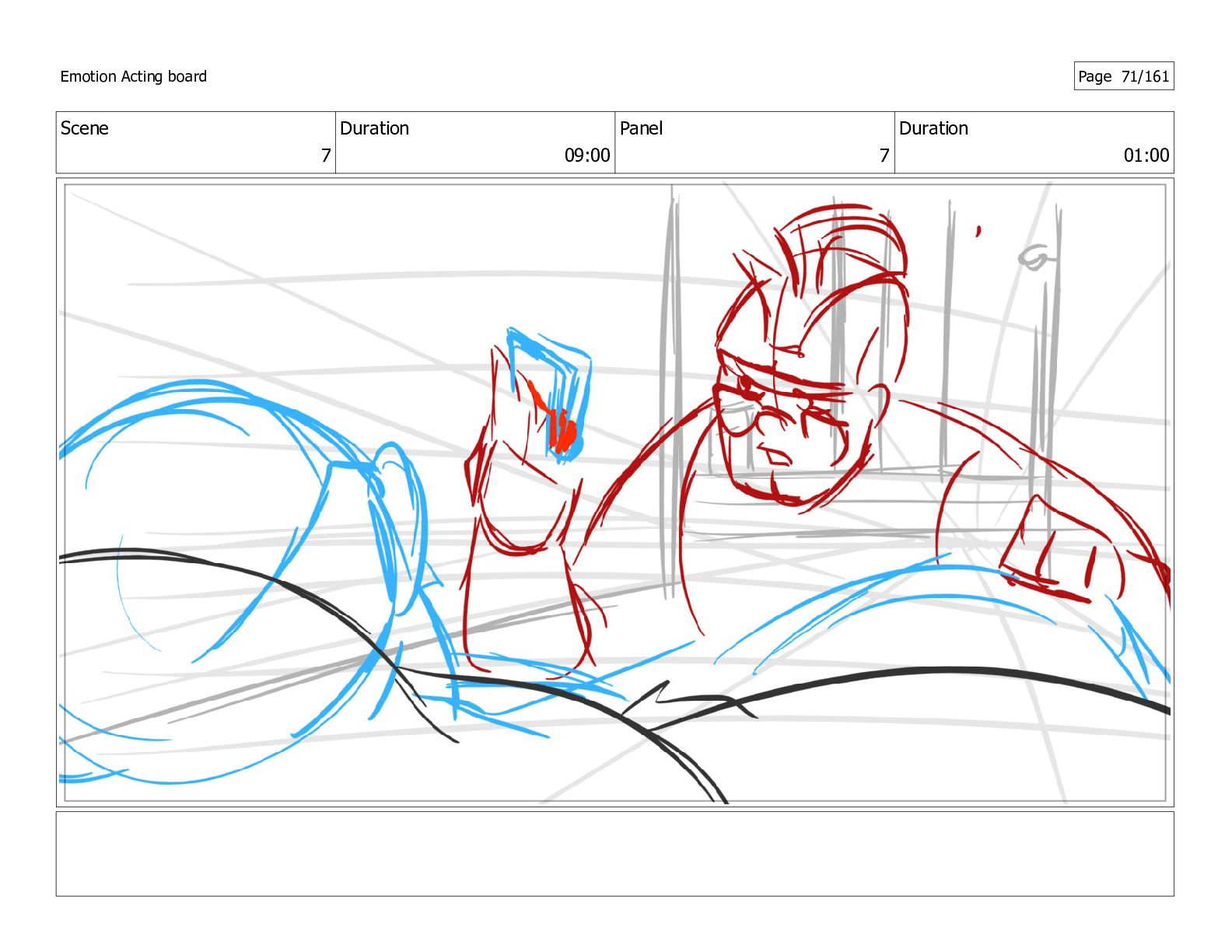Click the 'Panel' header label
The image size is (1232, 952).
click(641, 128)
